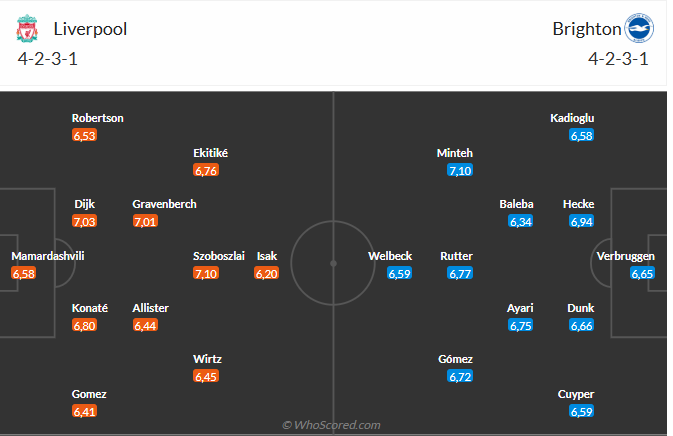Click Cuyper's 6,59 rating badge

(x=581, y=411)
